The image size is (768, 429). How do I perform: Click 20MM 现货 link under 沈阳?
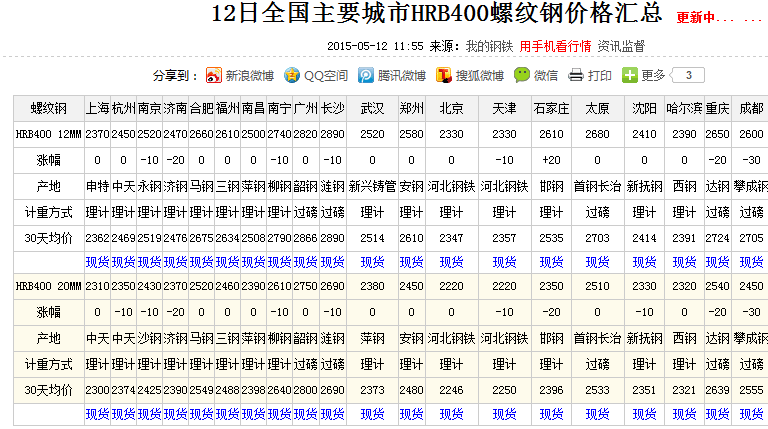(644, 414)
